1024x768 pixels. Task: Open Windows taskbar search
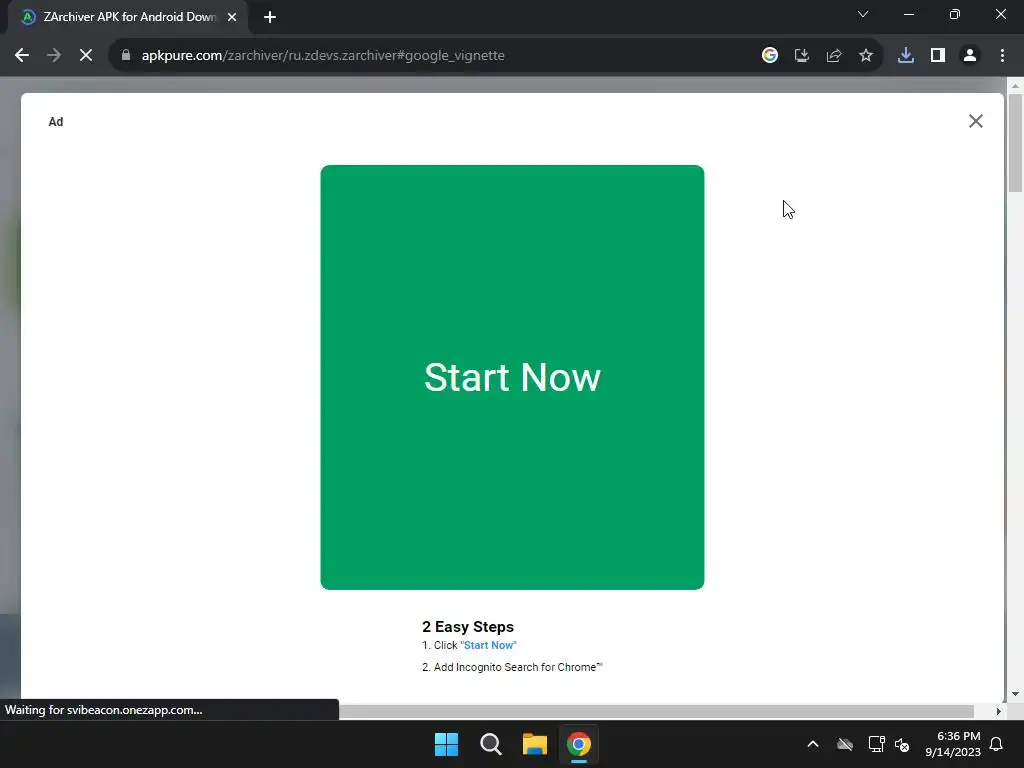click(x=490, y=744)
